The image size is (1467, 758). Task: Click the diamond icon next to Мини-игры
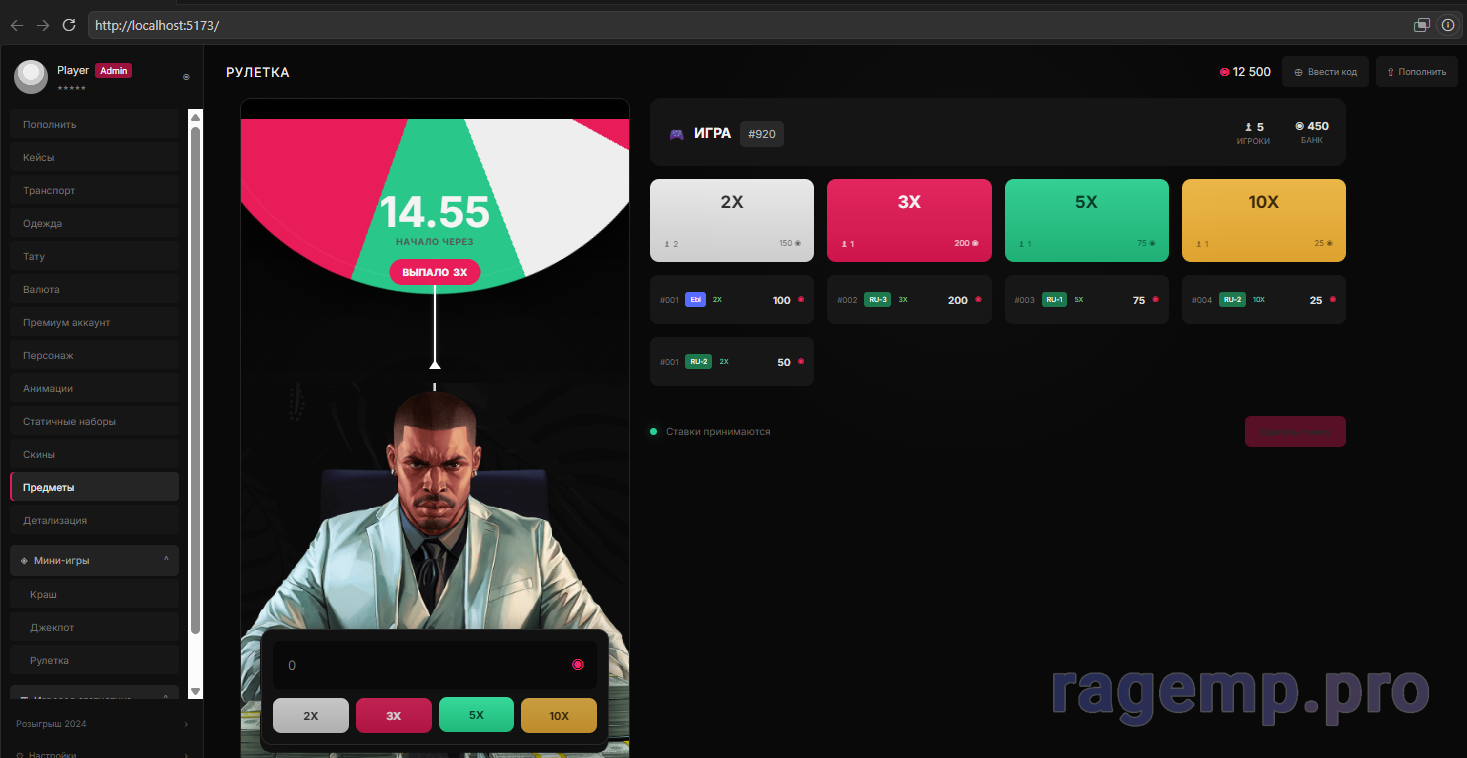[x=24, y=561]
